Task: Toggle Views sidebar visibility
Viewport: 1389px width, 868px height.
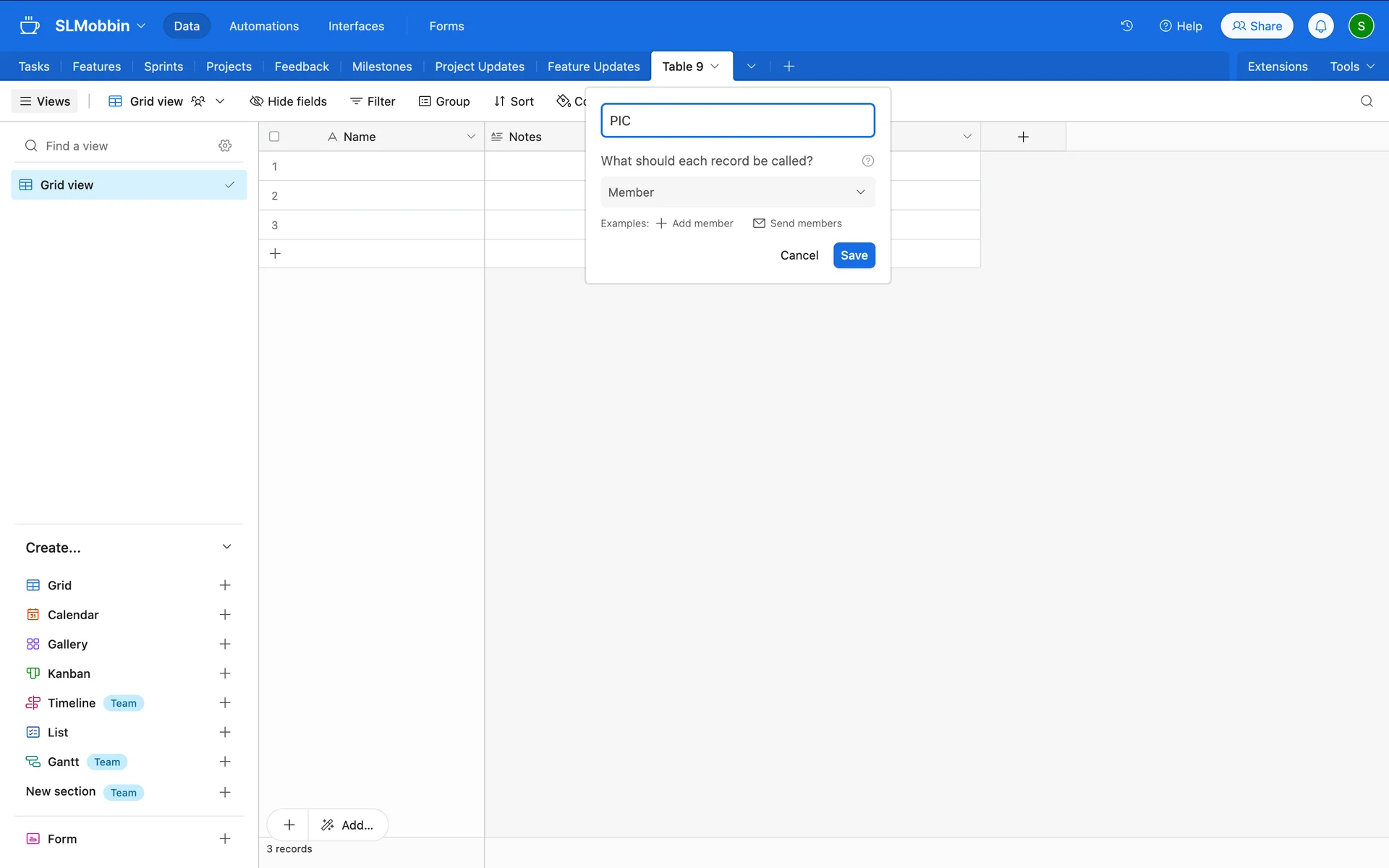Action: (x=45, y=101)
